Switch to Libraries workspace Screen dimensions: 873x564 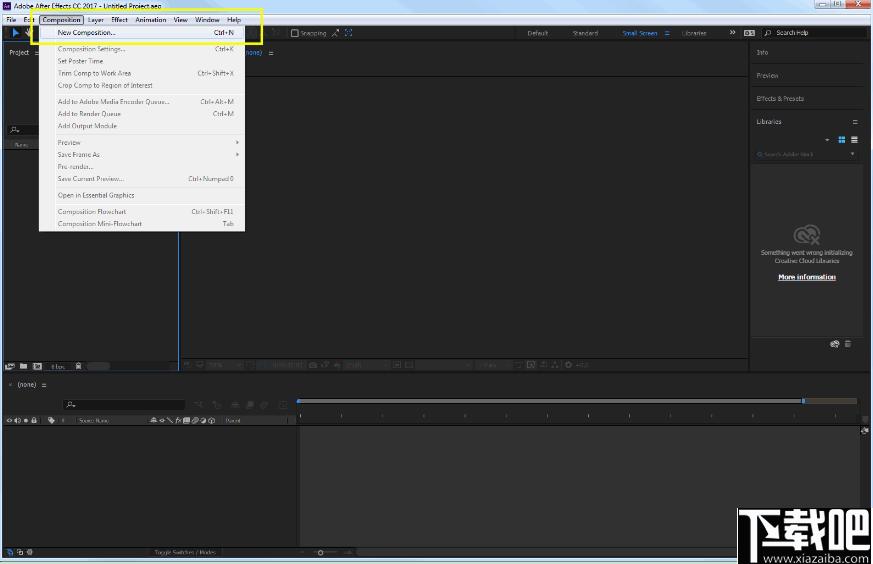coord(694,33)
